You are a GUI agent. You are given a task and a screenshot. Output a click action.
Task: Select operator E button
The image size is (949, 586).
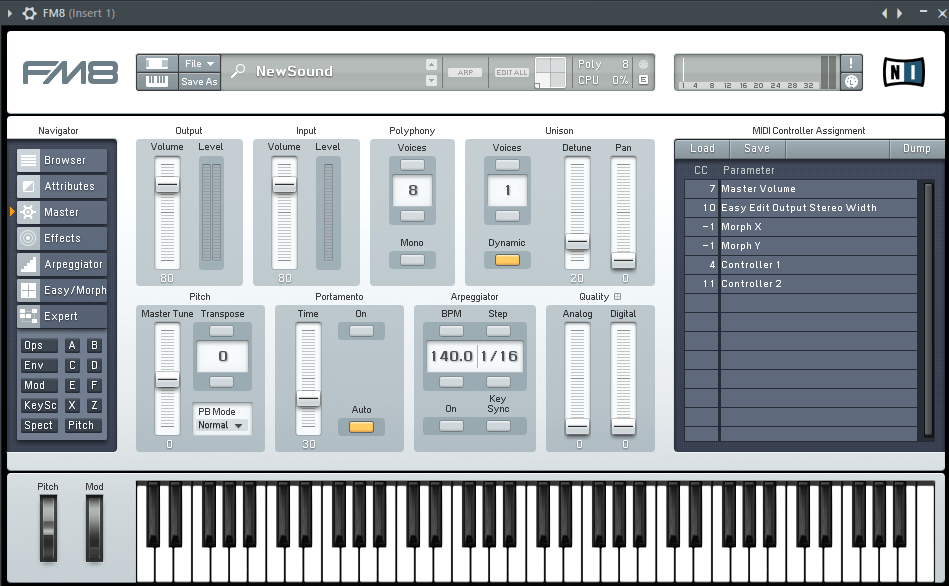tap(72, 386)
